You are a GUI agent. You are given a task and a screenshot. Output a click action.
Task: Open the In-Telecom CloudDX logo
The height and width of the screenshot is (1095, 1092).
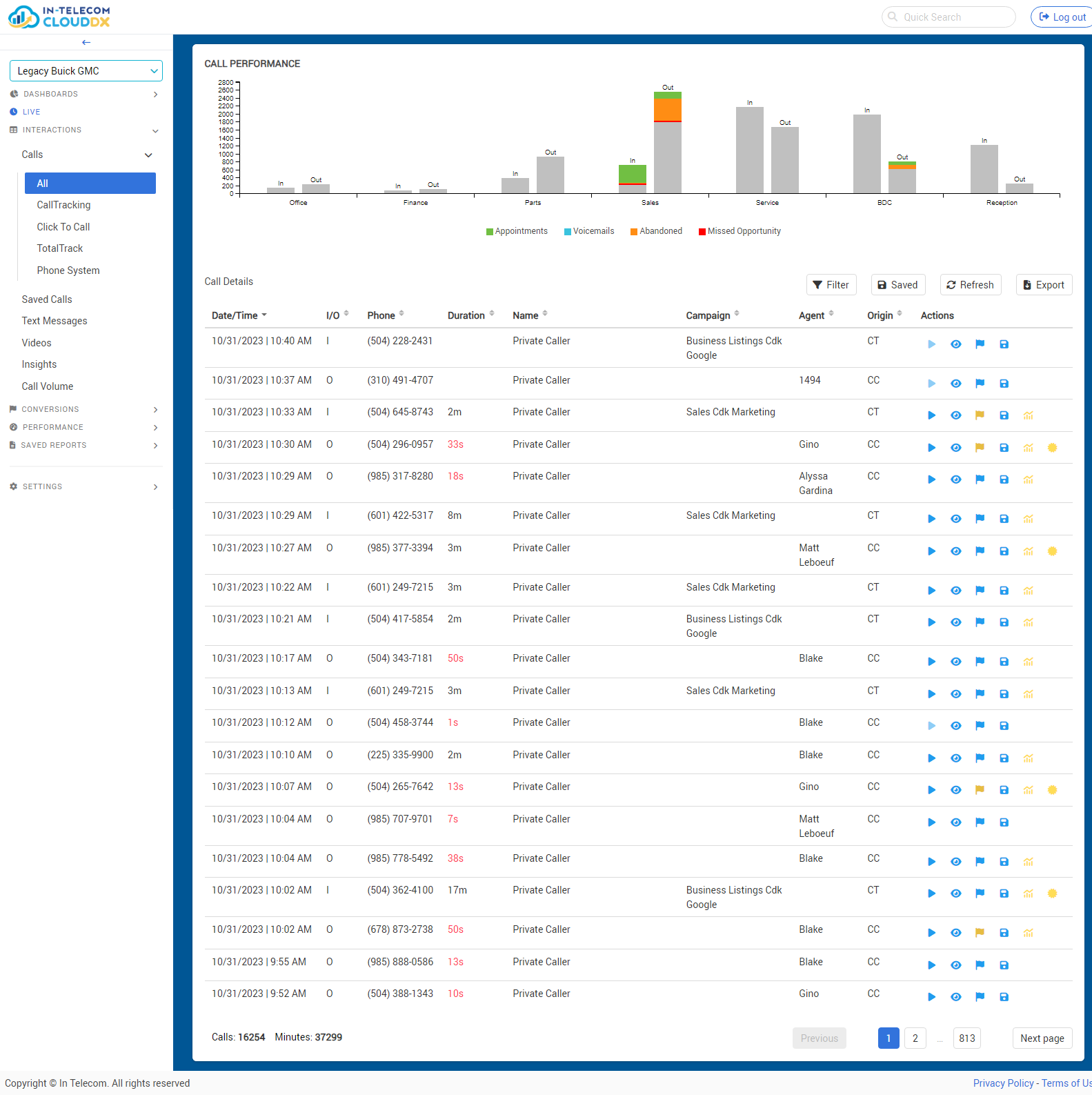click(59, 17)
